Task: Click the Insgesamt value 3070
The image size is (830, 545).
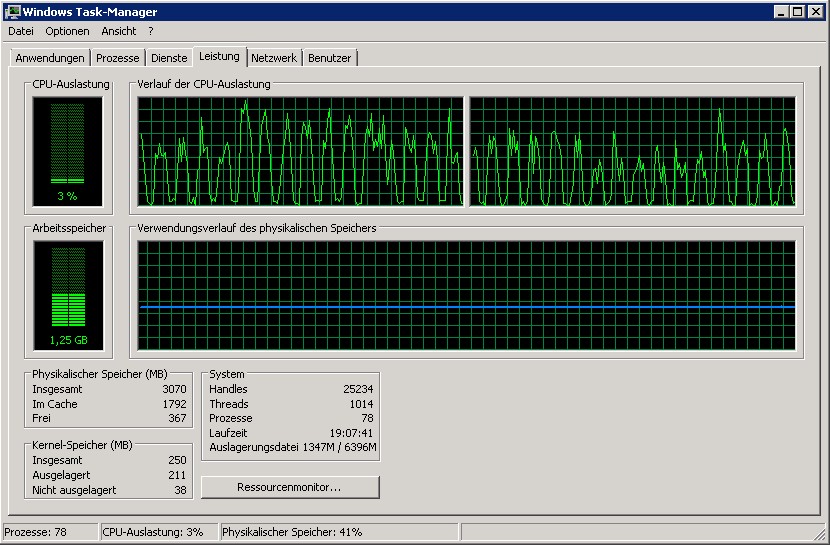Action: pyautogui.click(x=174, y=389)
